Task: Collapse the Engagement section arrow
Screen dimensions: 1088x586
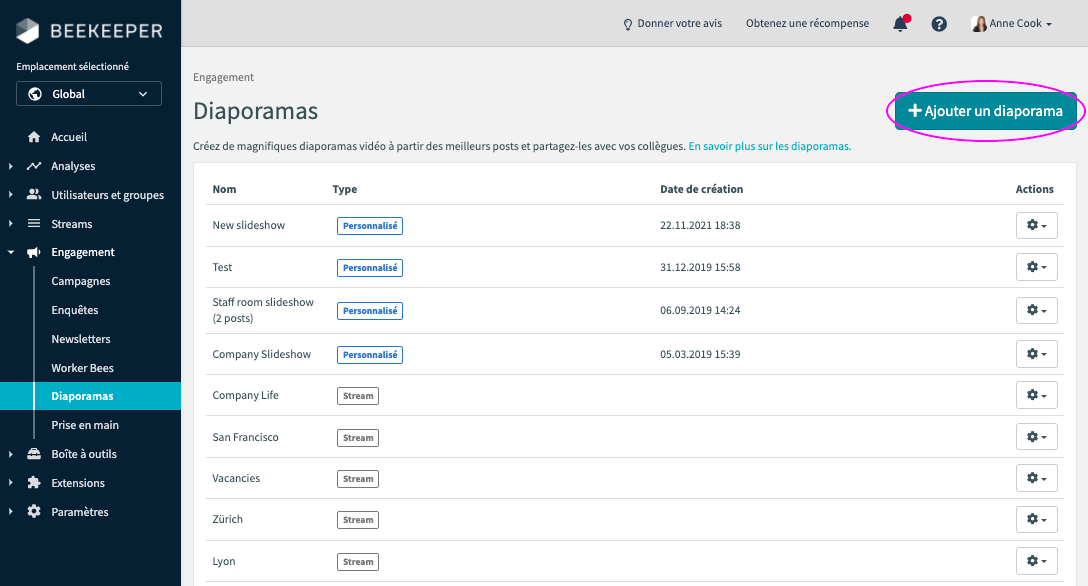Action: [10, 252]
